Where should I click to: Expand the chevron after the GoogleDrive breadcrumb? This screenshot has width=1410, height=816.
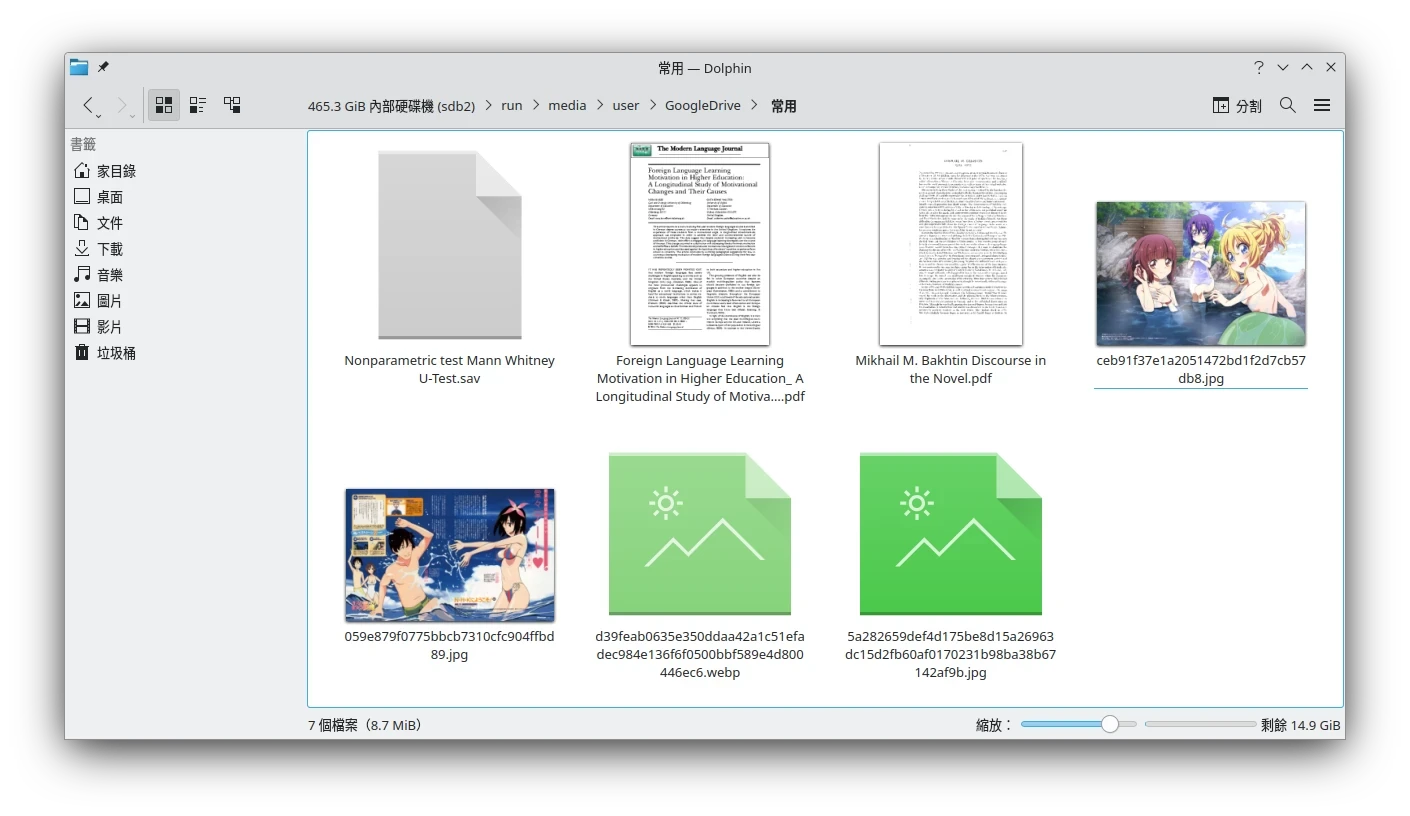[754, 106]
